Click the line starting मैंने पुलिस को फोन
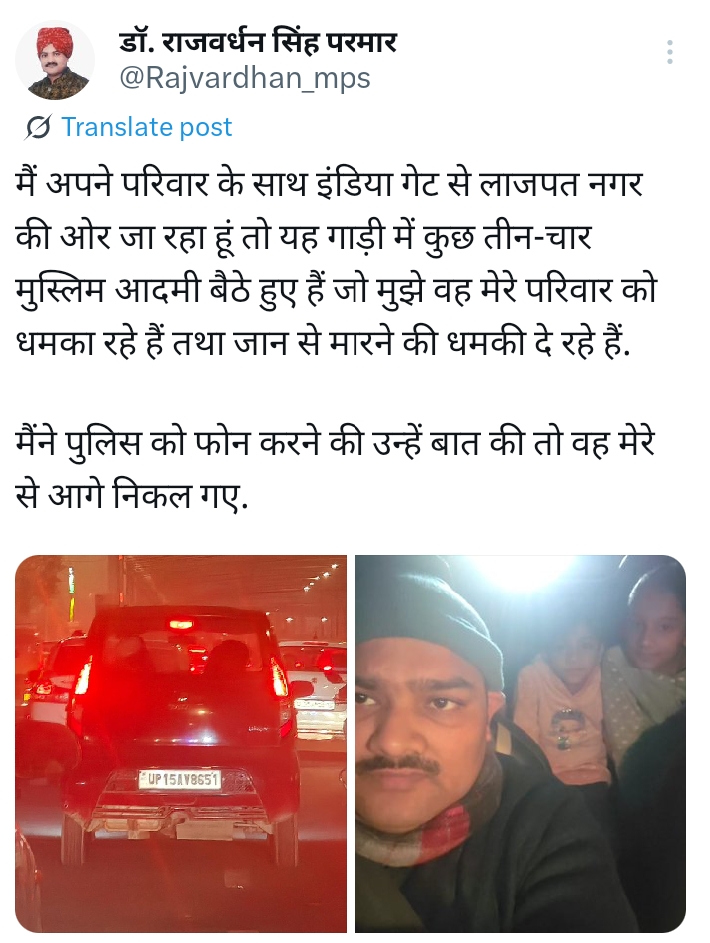The image size is (710, 943). click(x=335, y=444)
